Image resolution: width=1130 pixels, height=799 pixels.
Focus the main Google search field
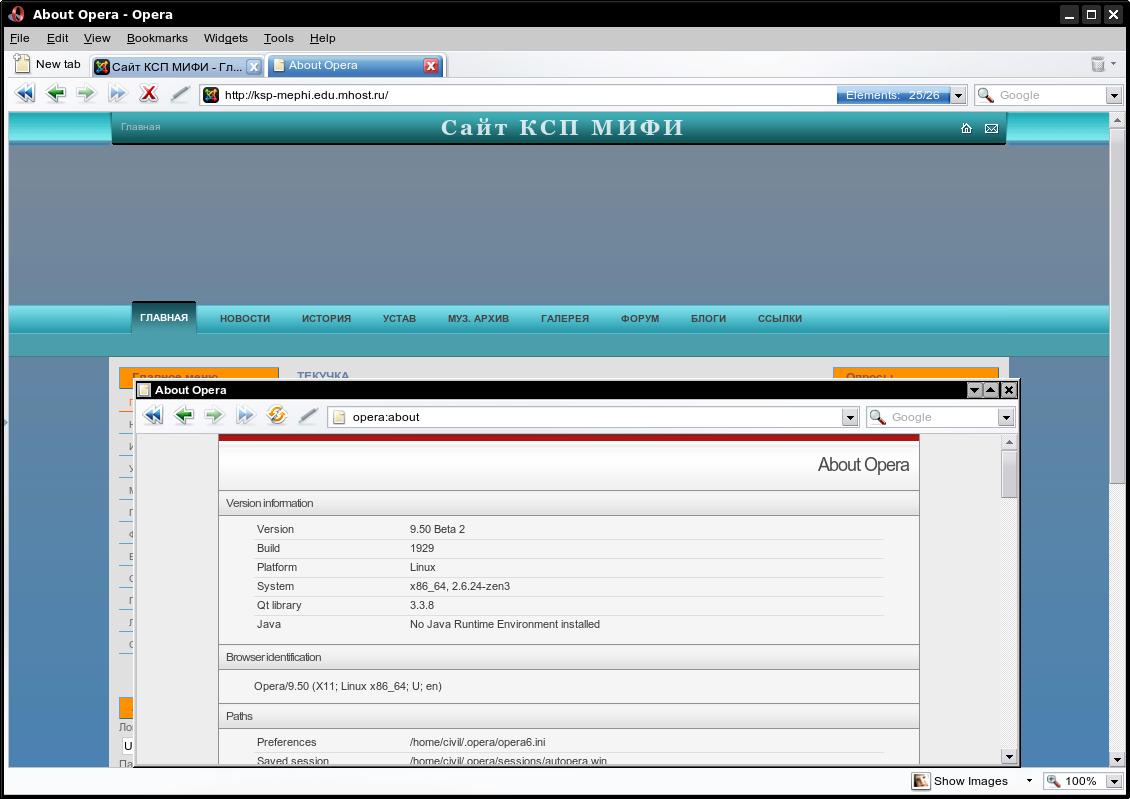(x=1051, y=95)
